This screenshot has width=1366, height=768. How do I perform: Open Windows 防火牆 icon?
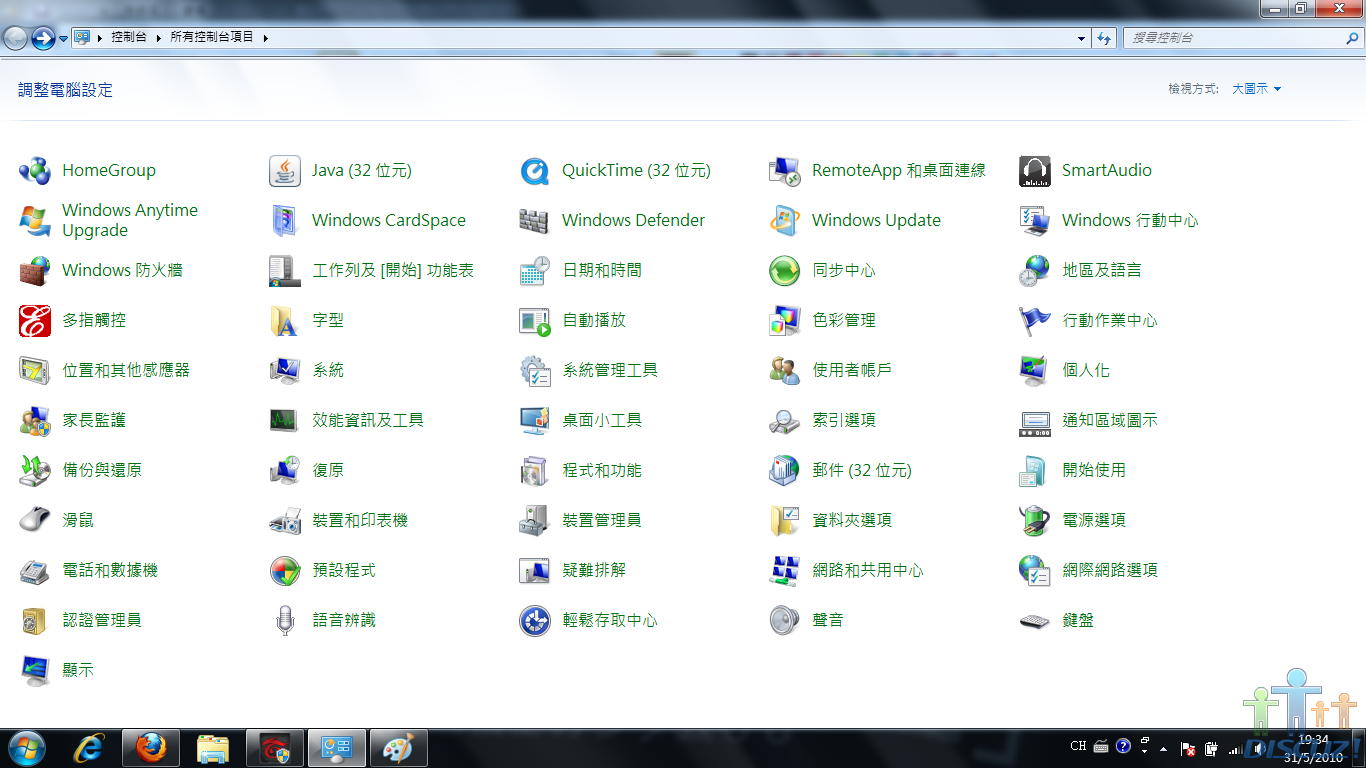[x=35, y=271]
